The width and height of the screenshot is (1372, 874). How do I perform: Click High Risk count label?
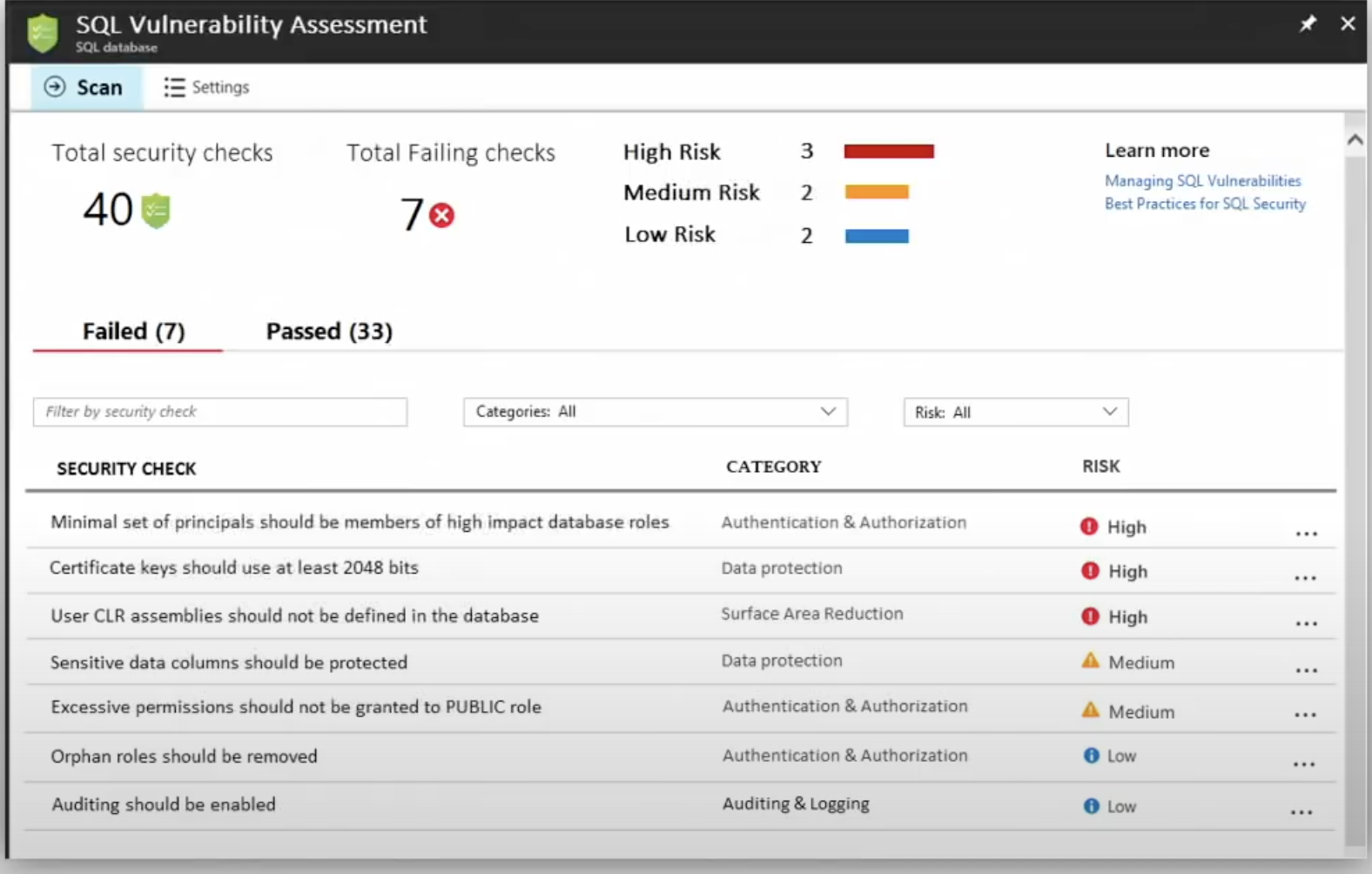pos(807,151)
